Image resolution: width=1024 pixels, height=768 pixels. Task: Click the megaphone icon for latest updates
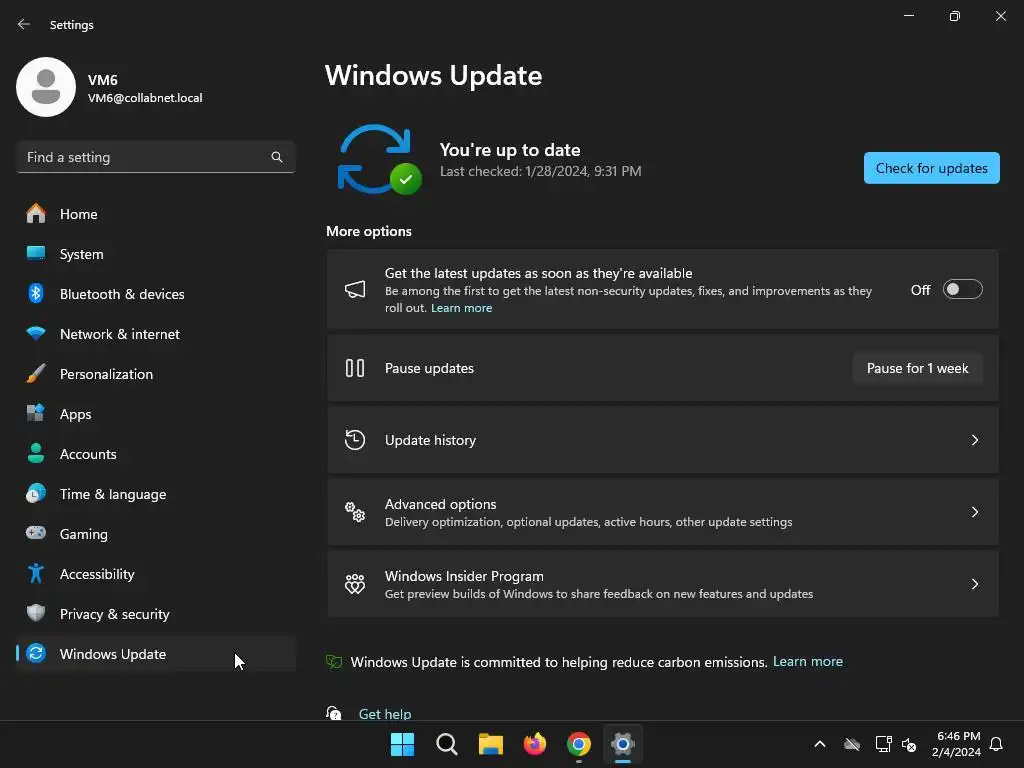coord(355,289)
